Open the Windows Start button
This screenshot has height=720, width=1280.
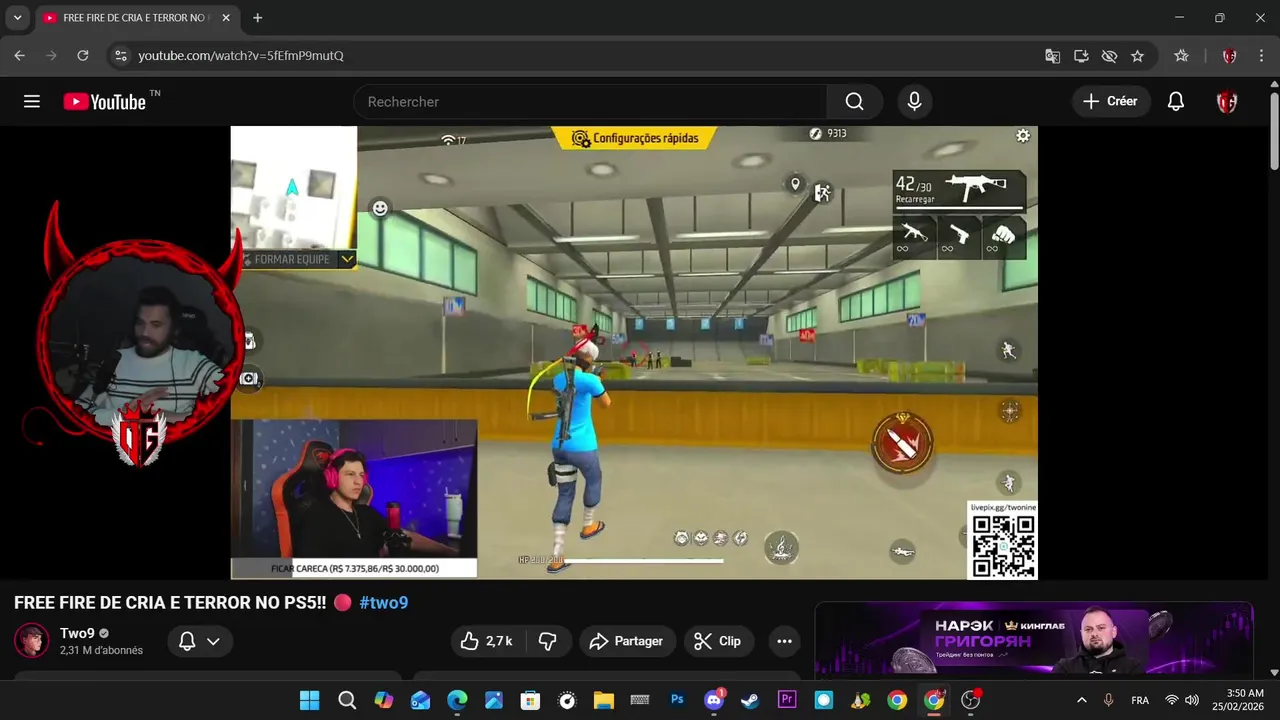coord(310,700)
